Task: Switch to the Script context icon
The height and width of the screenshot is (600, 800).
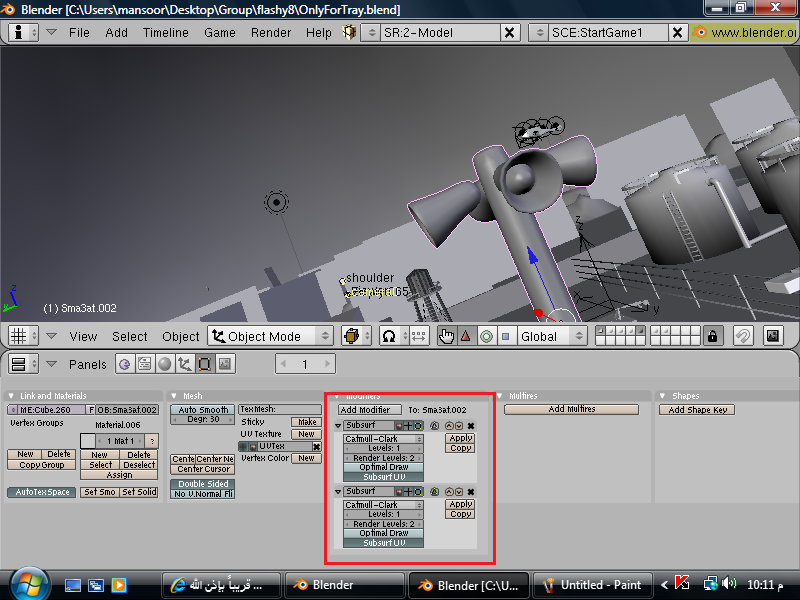Action: (x=145, y=364)
